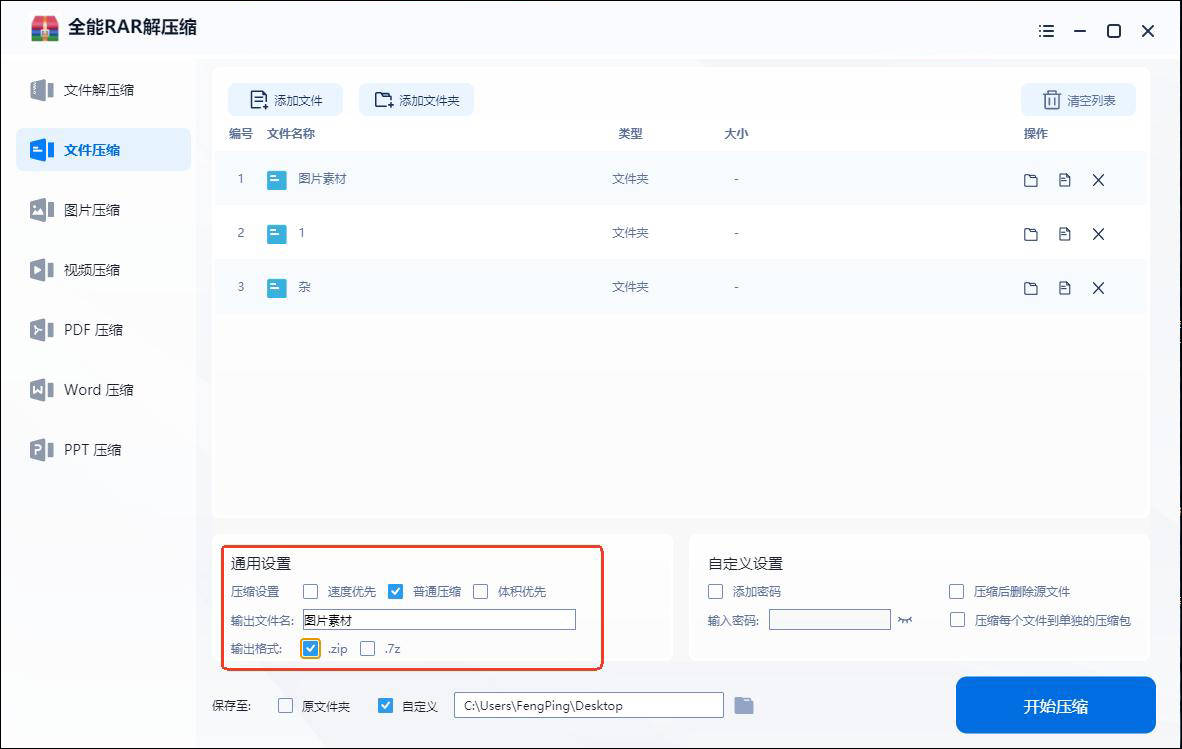Tick 压缩后删除源文件 option
The width and height of the screenshot is (1182, 749).
pos(957,591)
